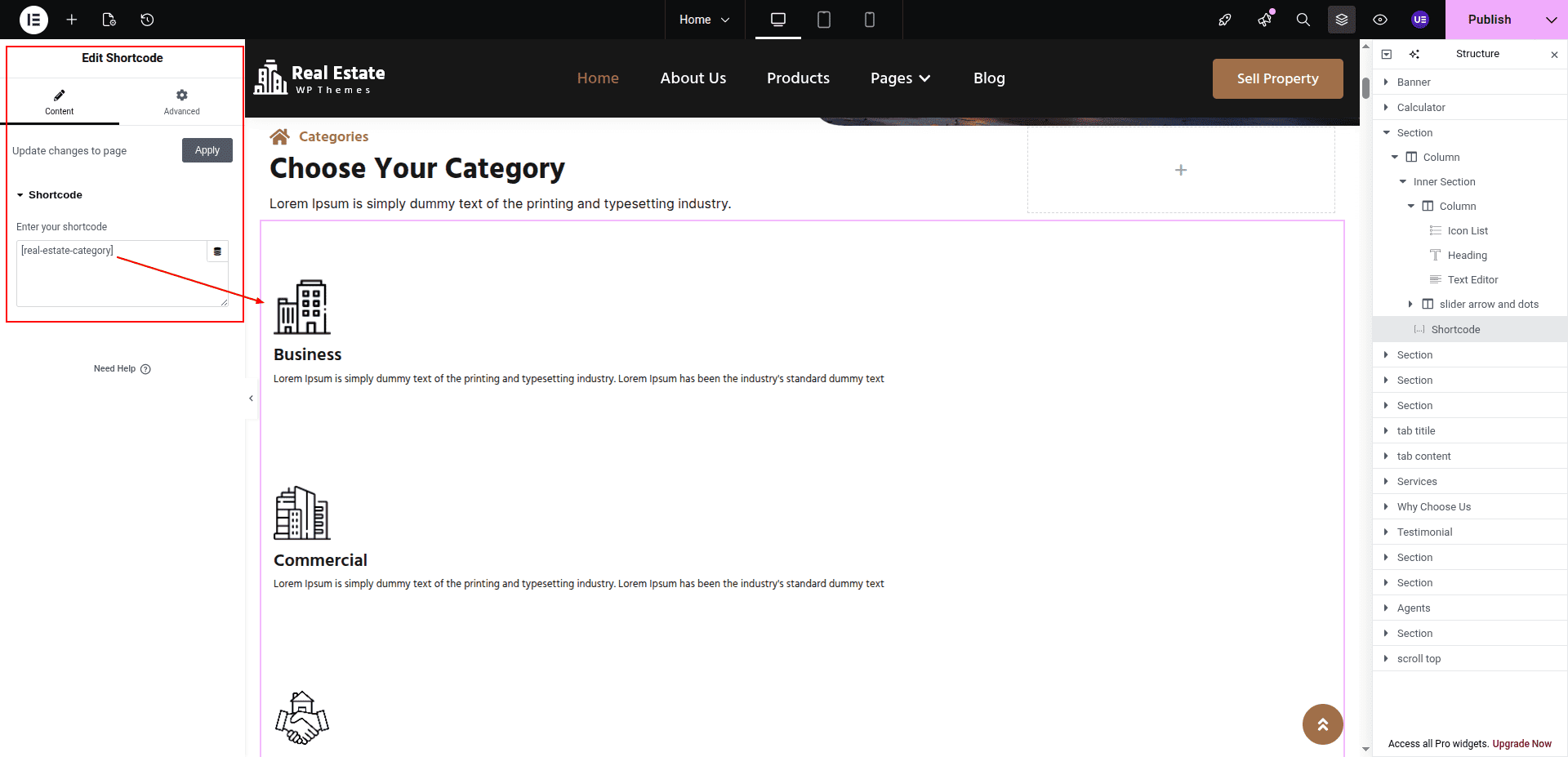Open the Publish options dropdown arrow

(1551, 20)
